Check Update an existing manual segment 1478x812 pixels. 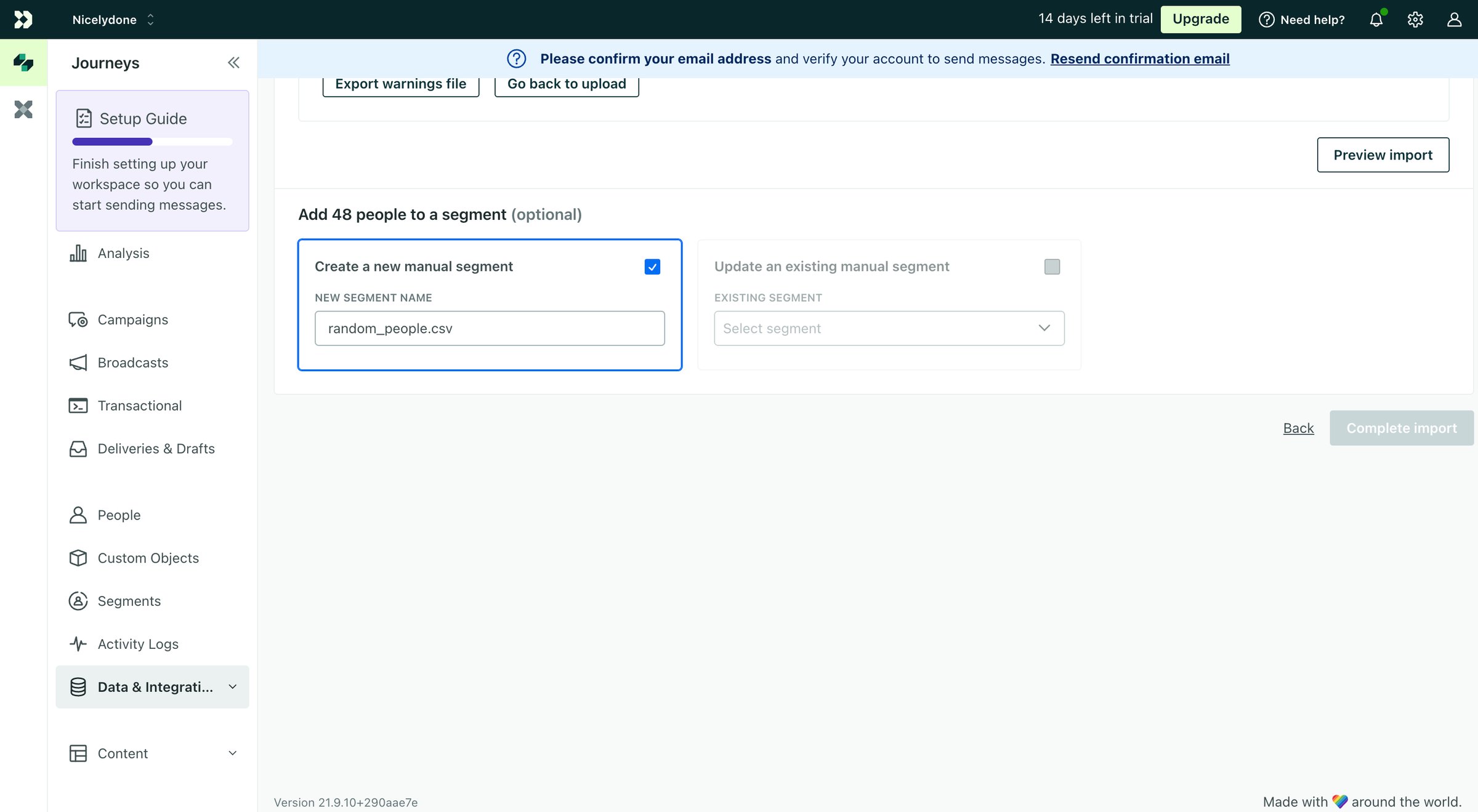click(1052, 267)
